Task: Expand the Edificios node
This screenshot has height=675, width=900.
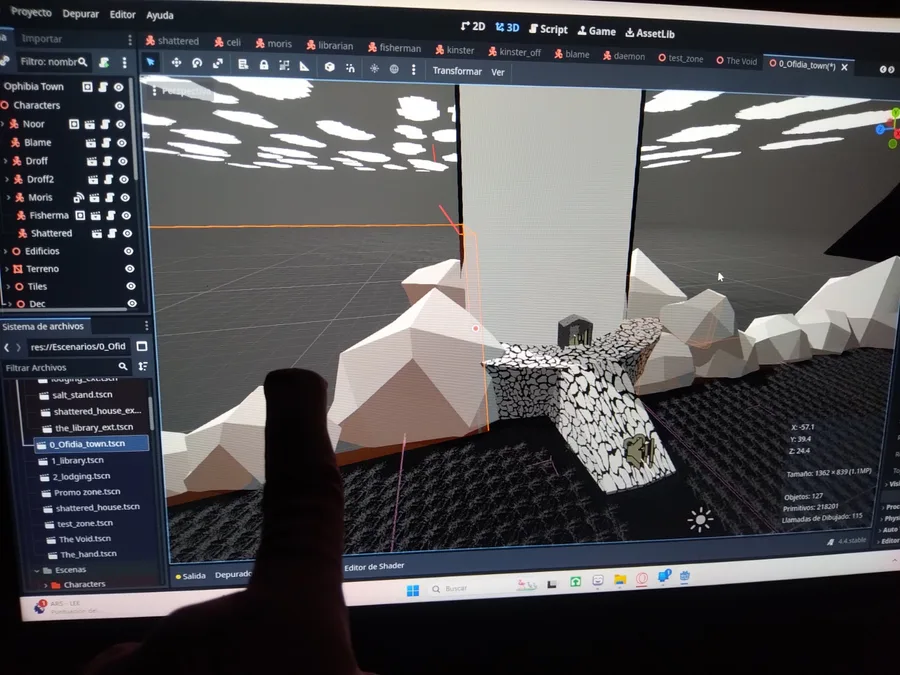Action: 6,251
